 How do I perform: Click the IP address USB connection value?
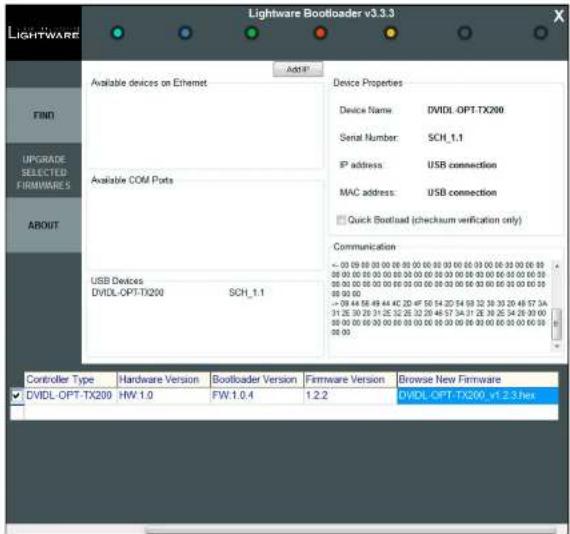[462, 165]
